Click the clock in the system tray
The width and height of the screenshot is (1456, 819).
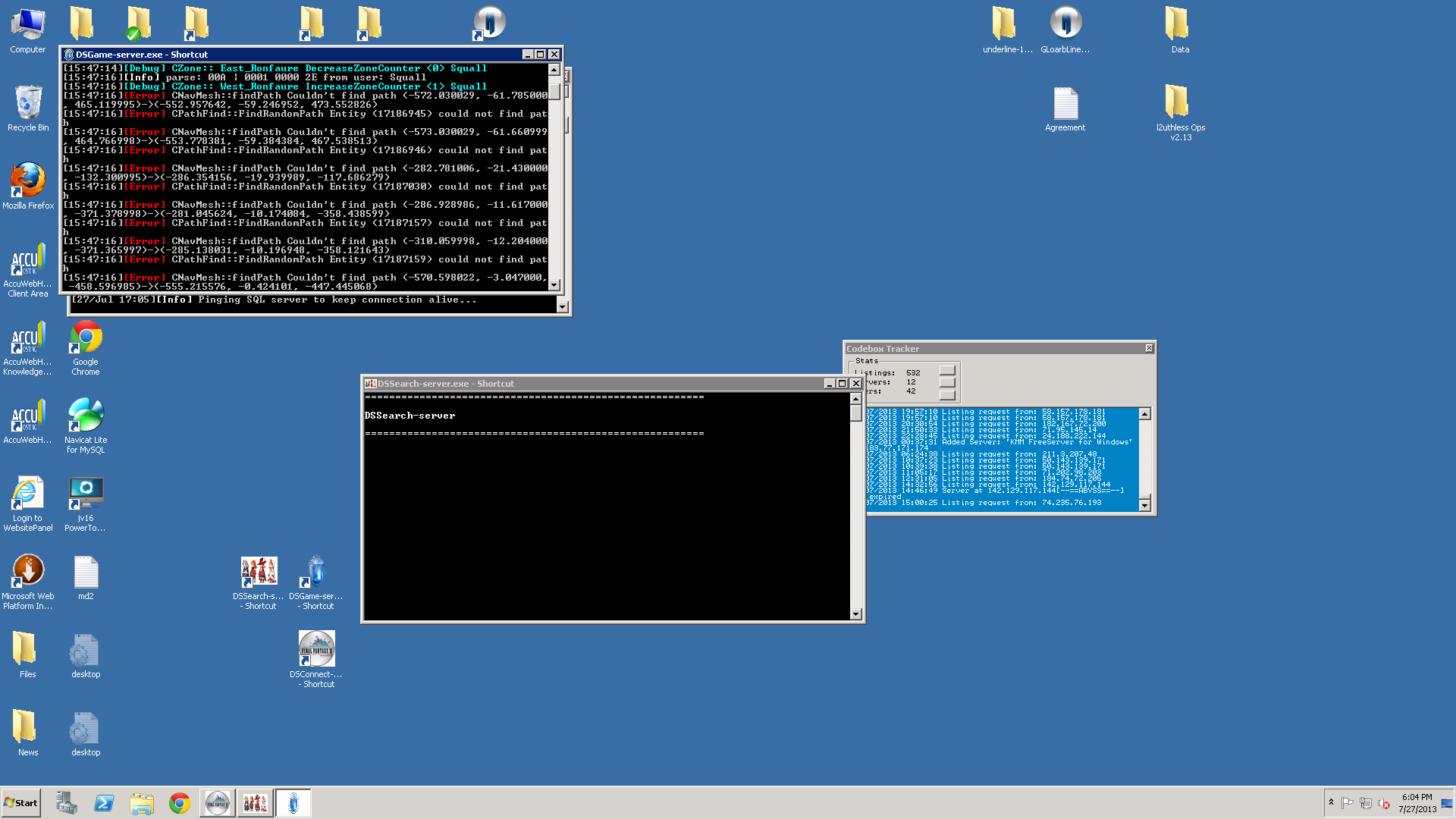(x=1417, y=803)
